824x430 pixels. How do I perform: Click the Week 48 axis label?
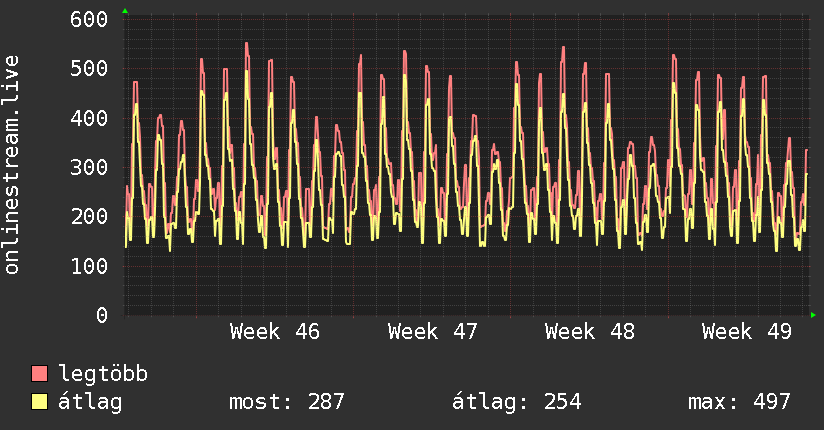590,332
